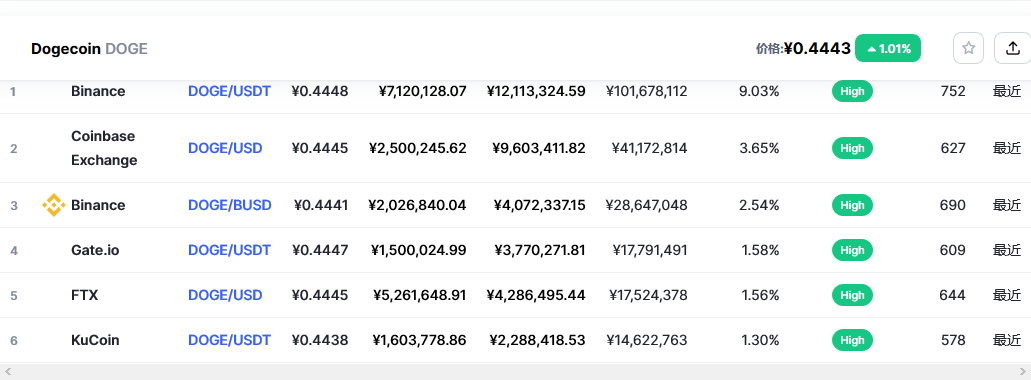This screenshot has height=380, width=1031.
Task: Open the DOGE/USD pair on Coinbase Exchange
Action: 225,149
